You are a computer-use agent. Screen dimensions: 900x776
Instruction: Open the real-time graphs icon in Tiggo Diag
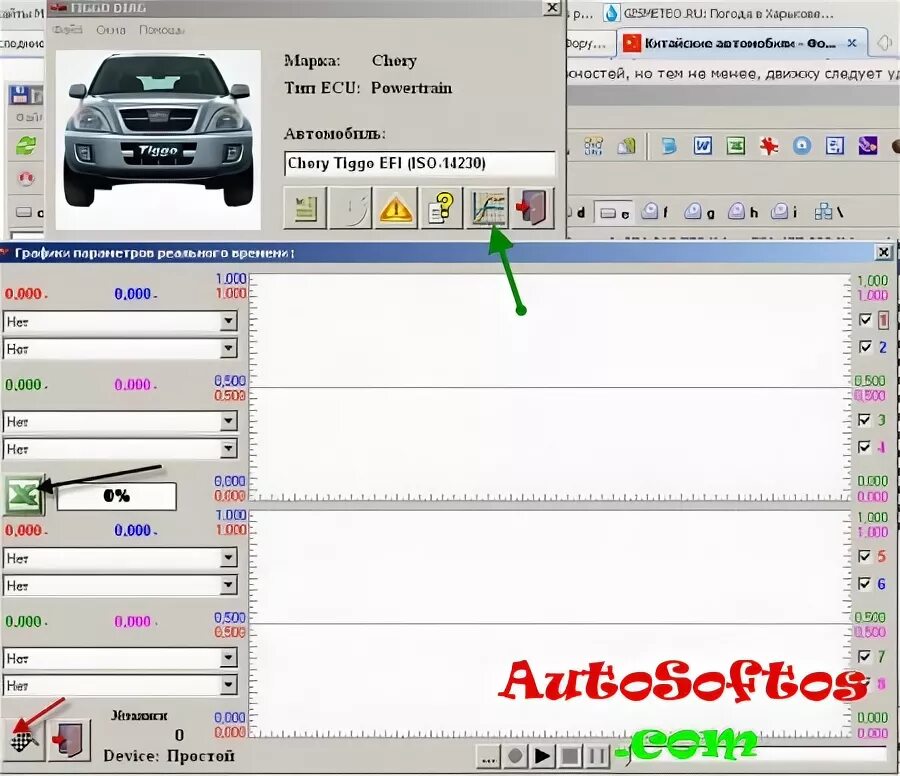click(488, 208)
